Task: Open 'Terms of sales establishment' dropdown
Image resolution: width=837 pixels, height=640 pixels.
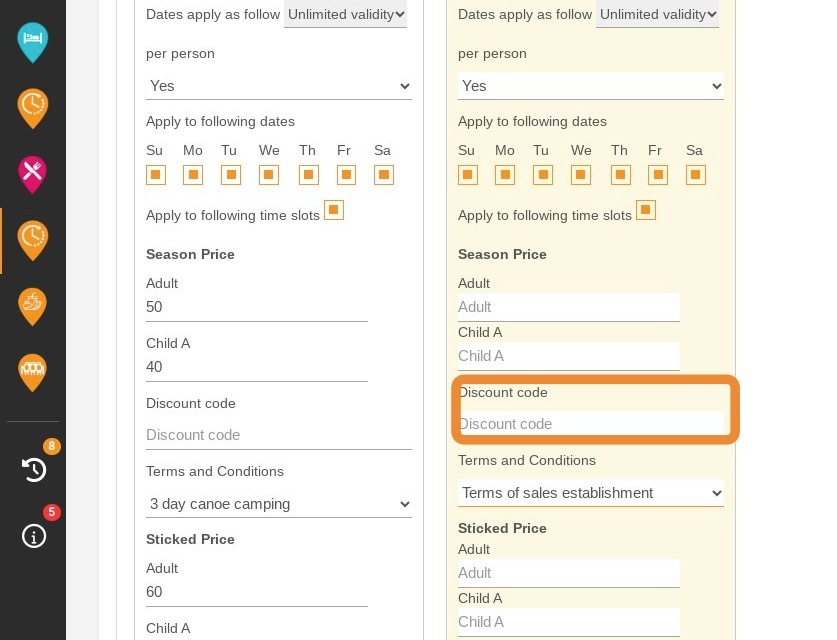Action: tap(590, 493)
